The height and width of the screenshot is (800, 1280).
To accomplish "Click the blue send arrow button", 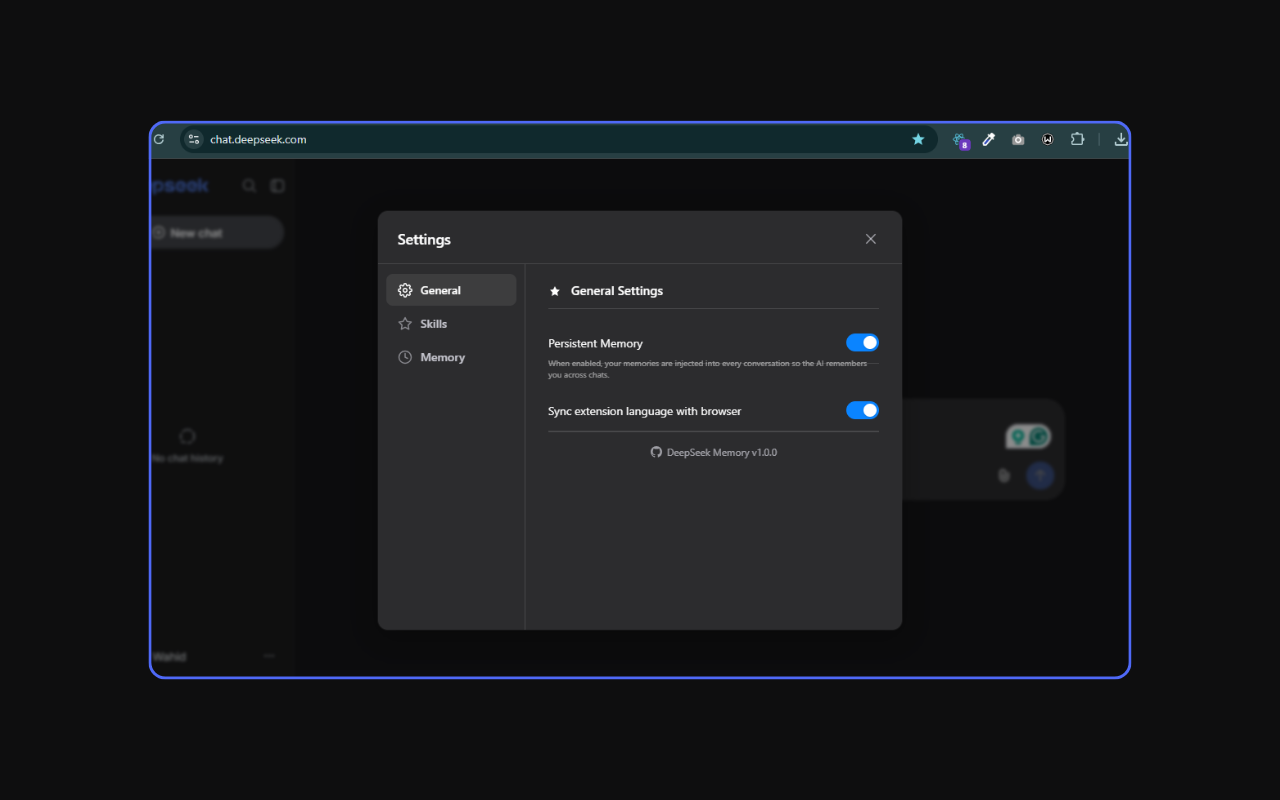I will pyautogui.click(x=1040, y=475).
